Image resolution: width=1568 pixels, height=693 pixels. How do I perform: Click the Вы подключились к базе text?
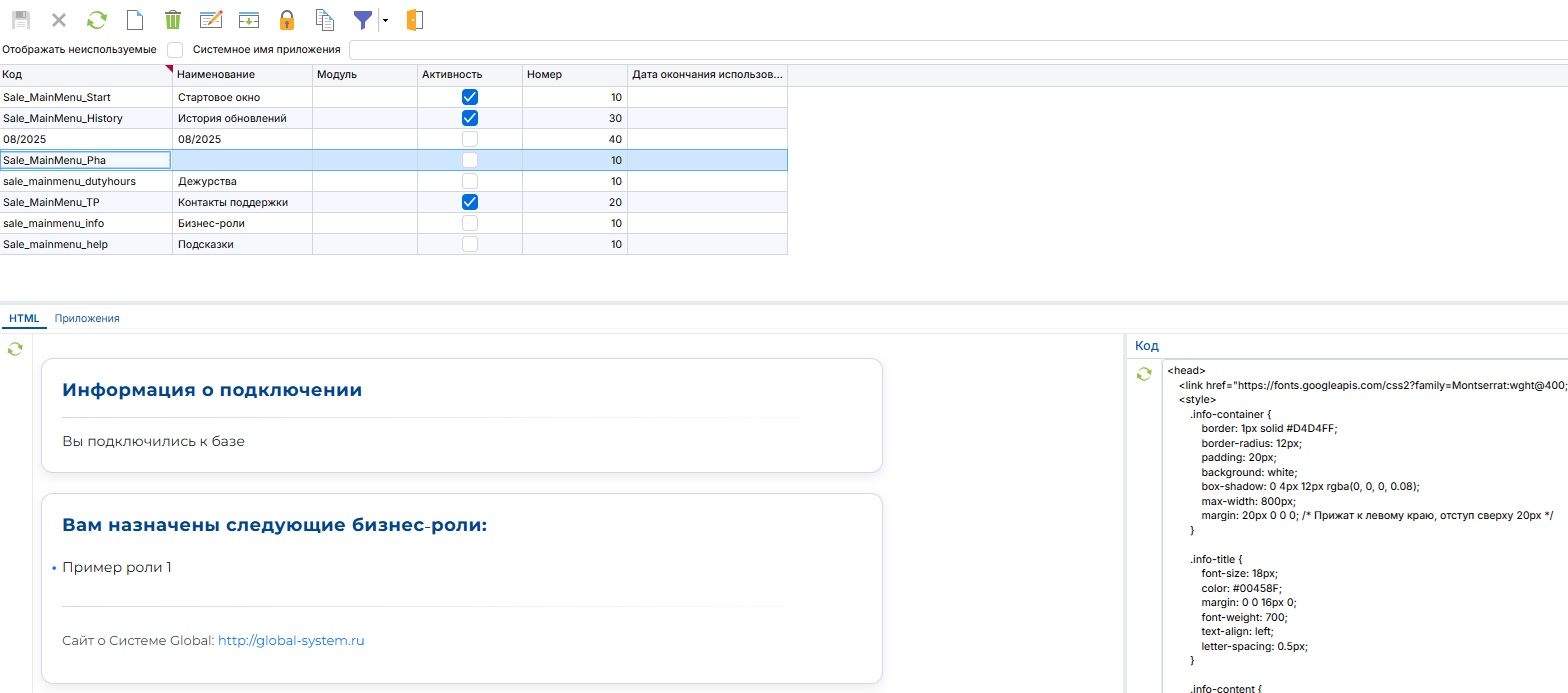coord(153,441)
